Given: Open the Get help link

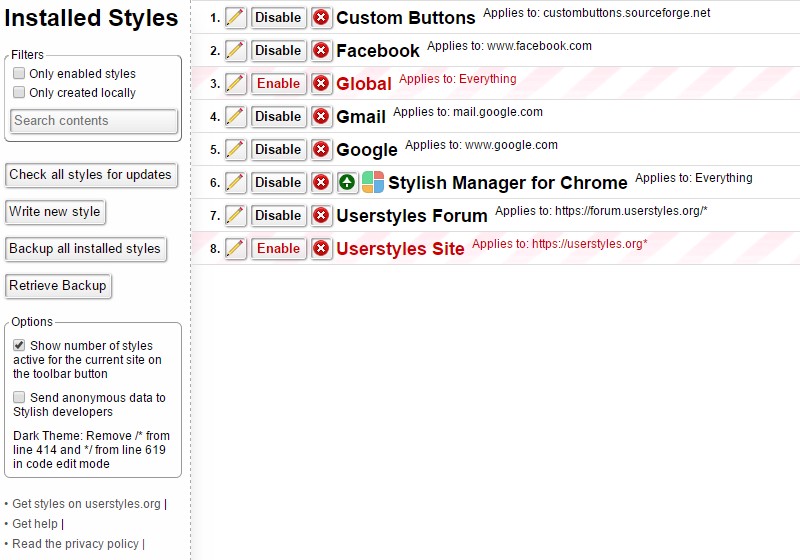Looking at the screenshot, I should pyautogui.click(x=35, y=524).
